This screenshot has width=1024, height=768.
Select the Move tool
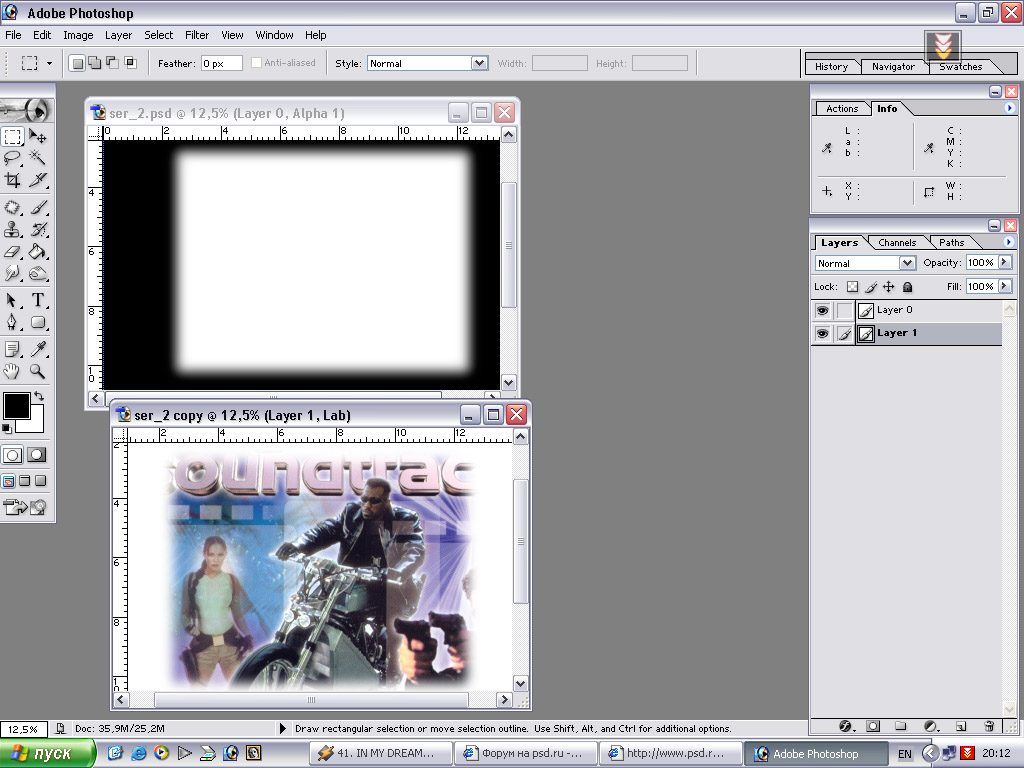pos(37,136)
